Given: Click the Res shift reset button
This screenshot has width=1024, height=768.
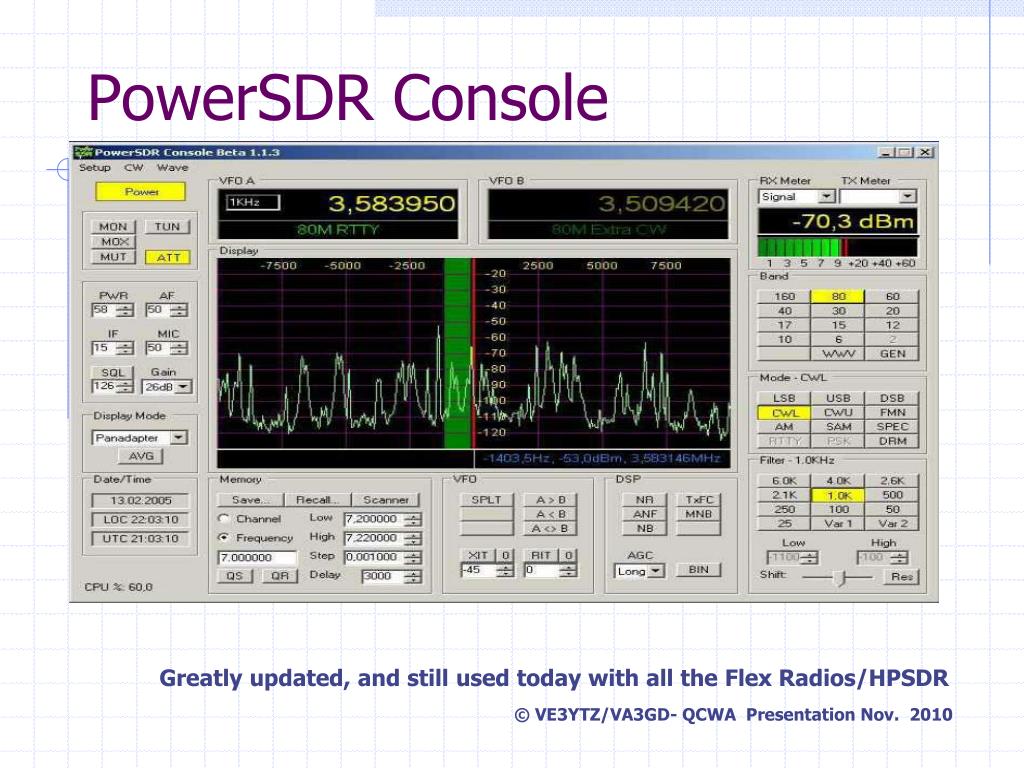Looking at the screenshot, I should 901,577.
